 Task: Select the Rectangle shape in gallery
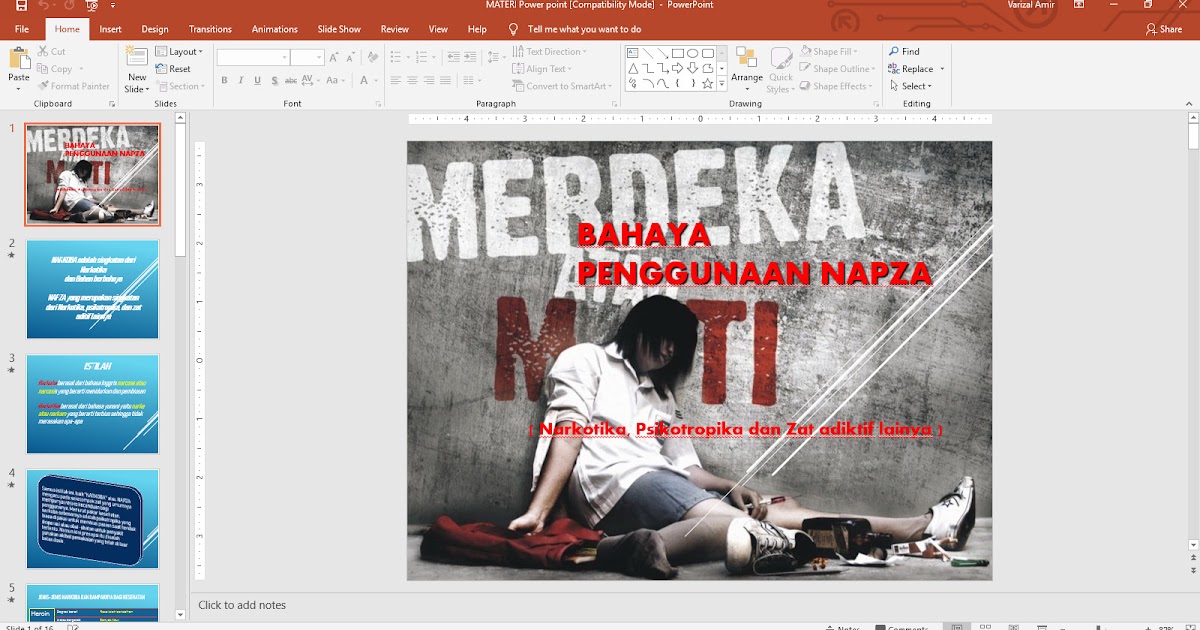pos(677,53)
